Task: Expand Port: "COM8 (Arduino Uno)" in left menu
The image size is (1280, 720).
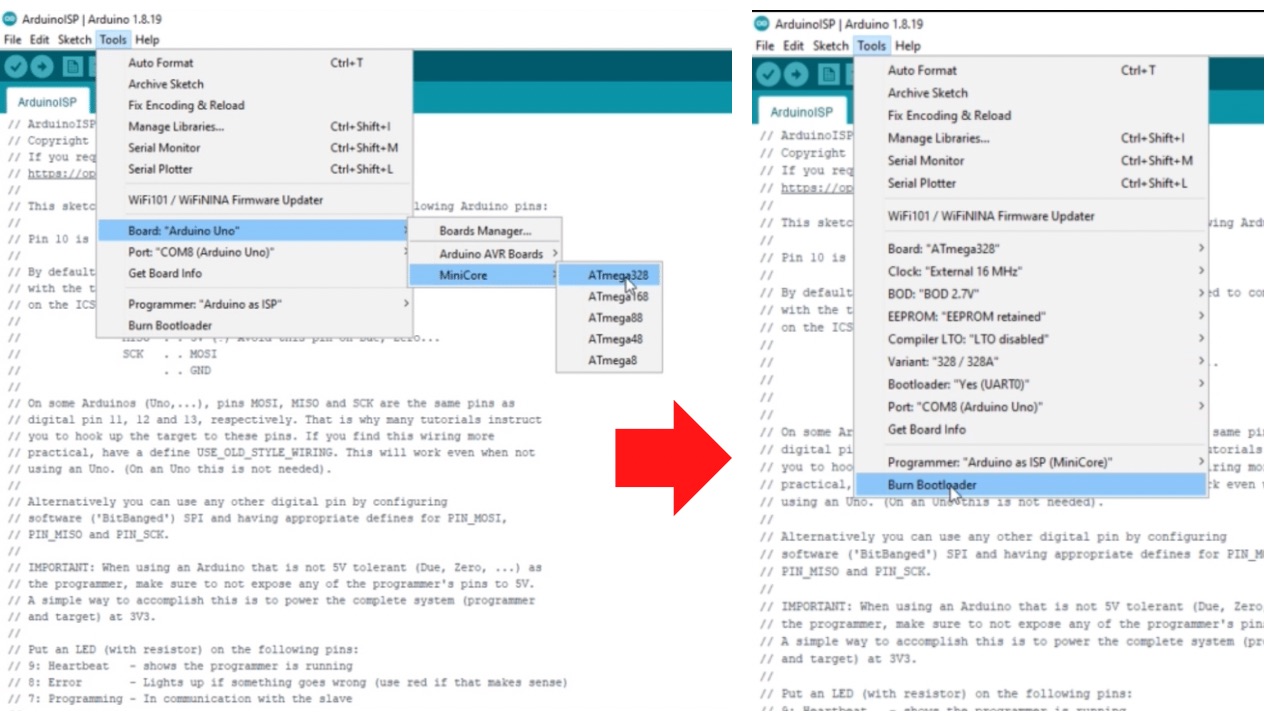Action: click(x=254, y=252)
